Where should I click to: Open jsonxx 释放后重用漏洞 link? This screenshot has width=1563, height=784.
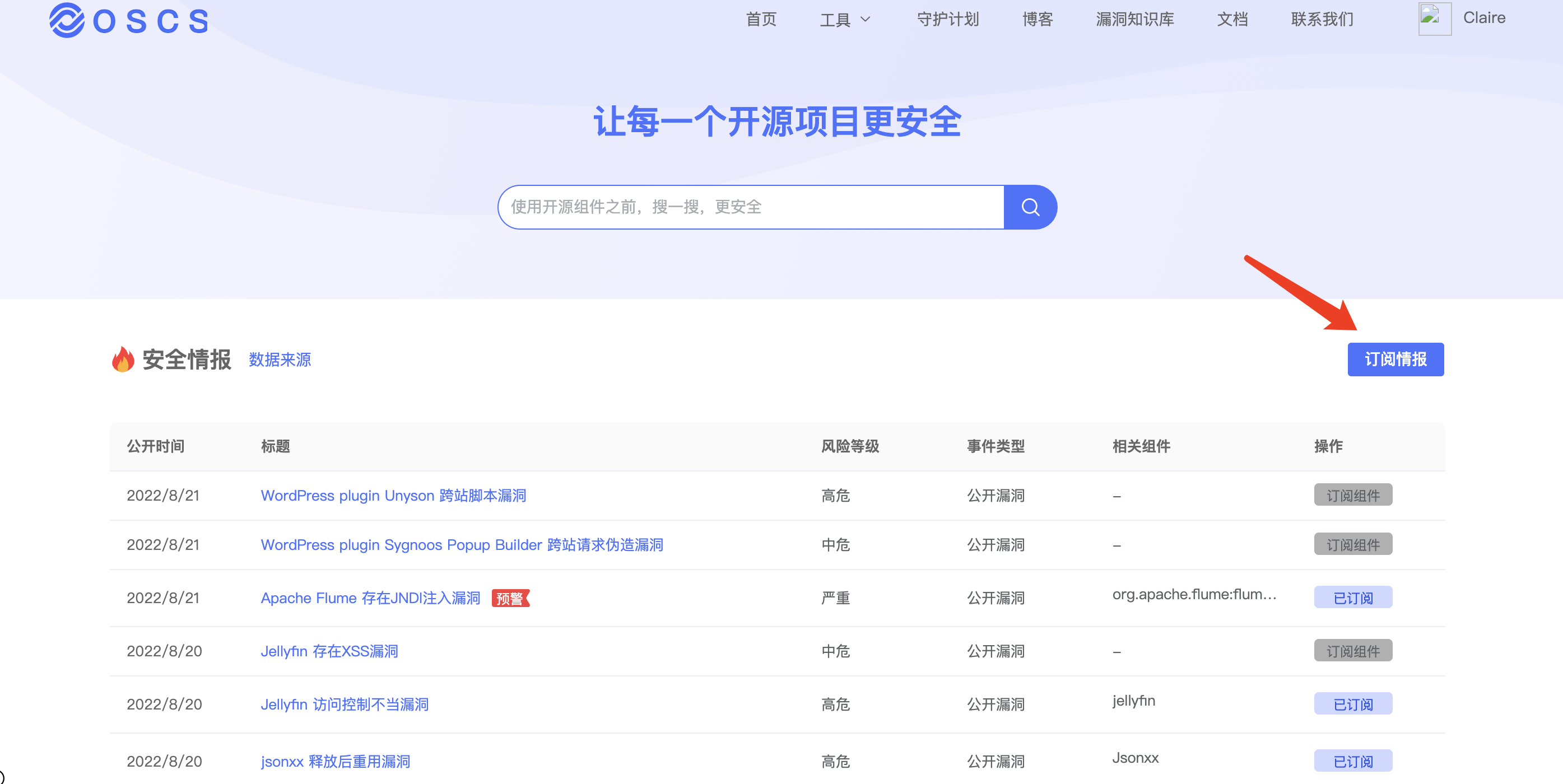tap(335, 762)
